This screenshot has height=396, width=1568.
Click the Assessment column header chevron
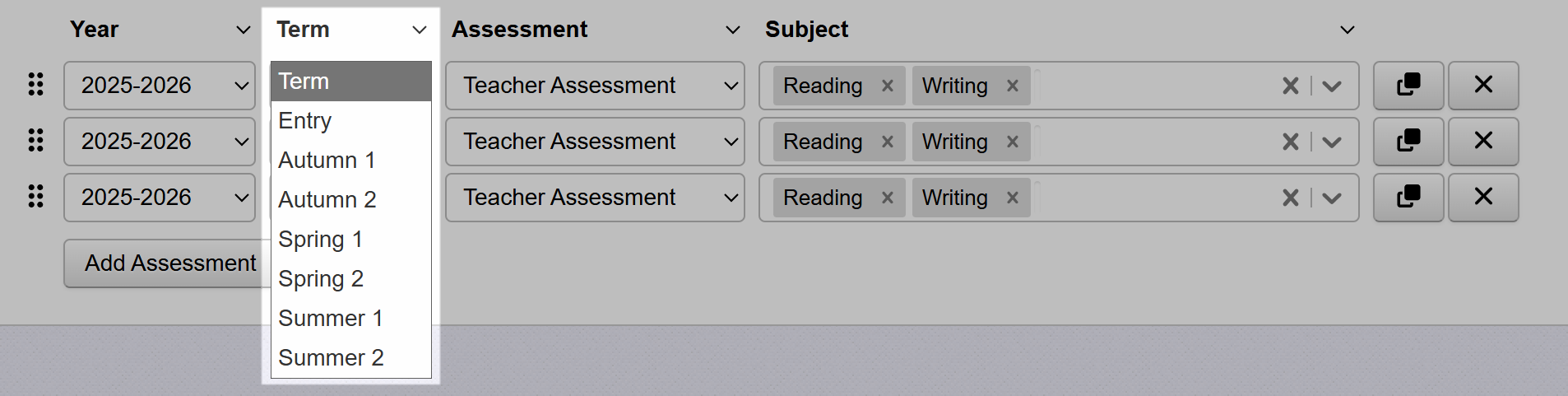(x=732, y=30)
